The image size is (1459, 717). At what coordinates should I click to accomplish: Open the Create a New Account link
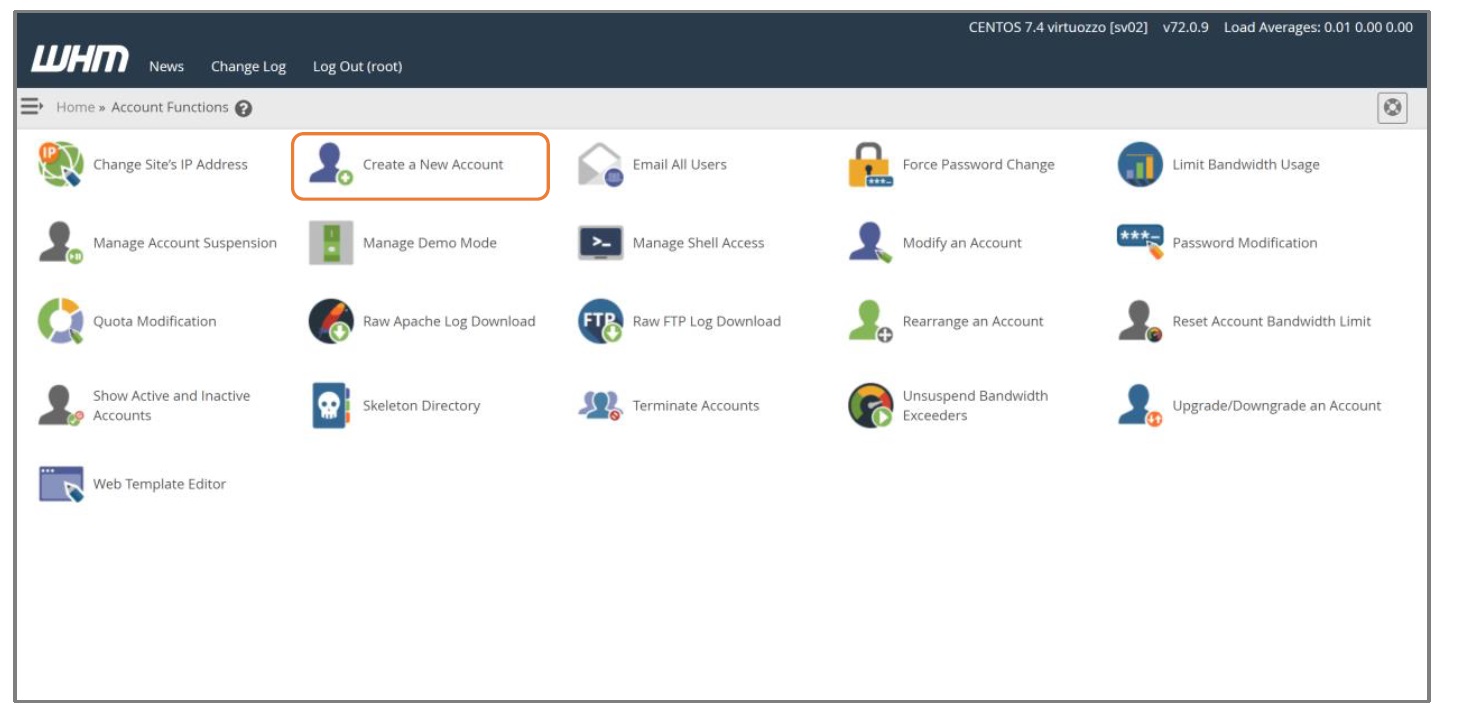click(x=433, y=165)
